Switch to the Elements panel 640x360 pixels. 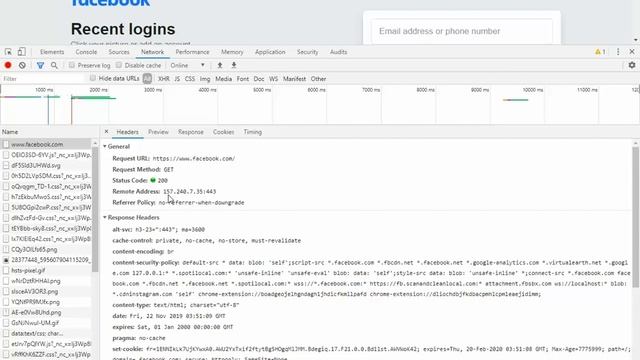pyautogui.click(x=52, y=52)
